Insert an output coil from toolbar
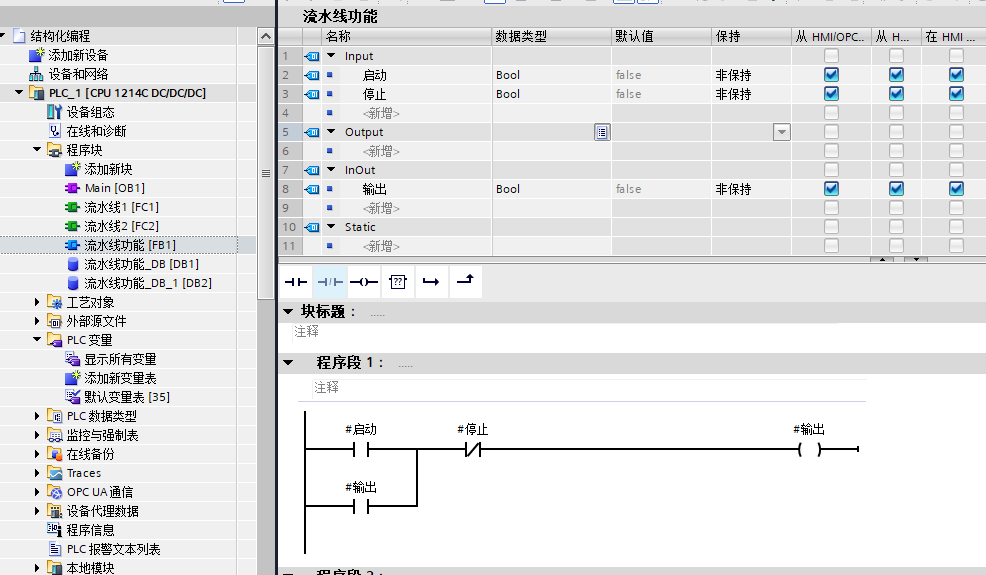The width and height of the screenshot is (986, 575). tap(363, 282)
